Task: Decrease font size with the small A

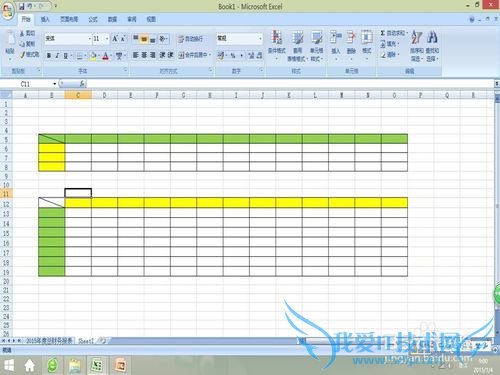Action: tap(123, 39)
